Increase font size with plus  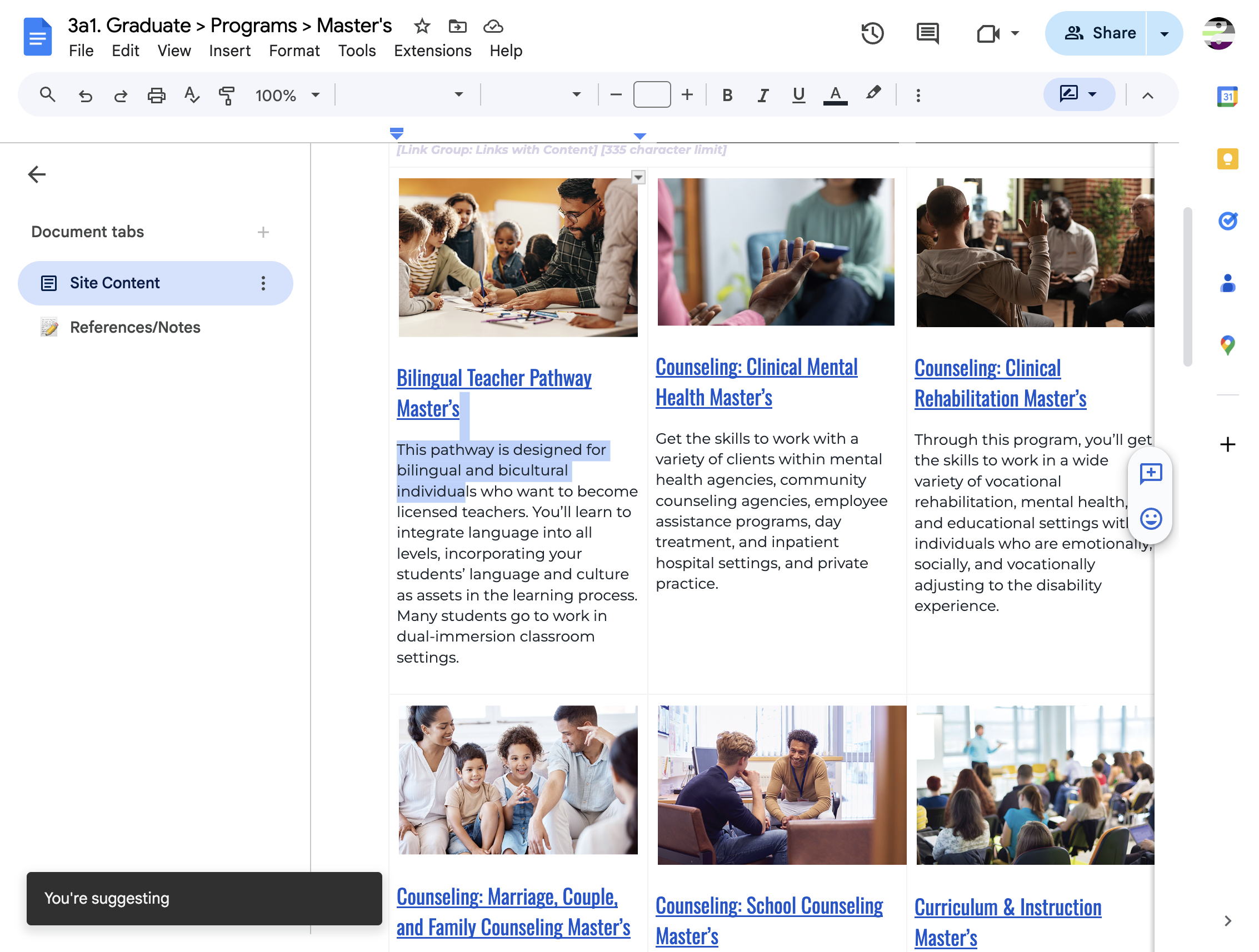click(x=687, y=94)
